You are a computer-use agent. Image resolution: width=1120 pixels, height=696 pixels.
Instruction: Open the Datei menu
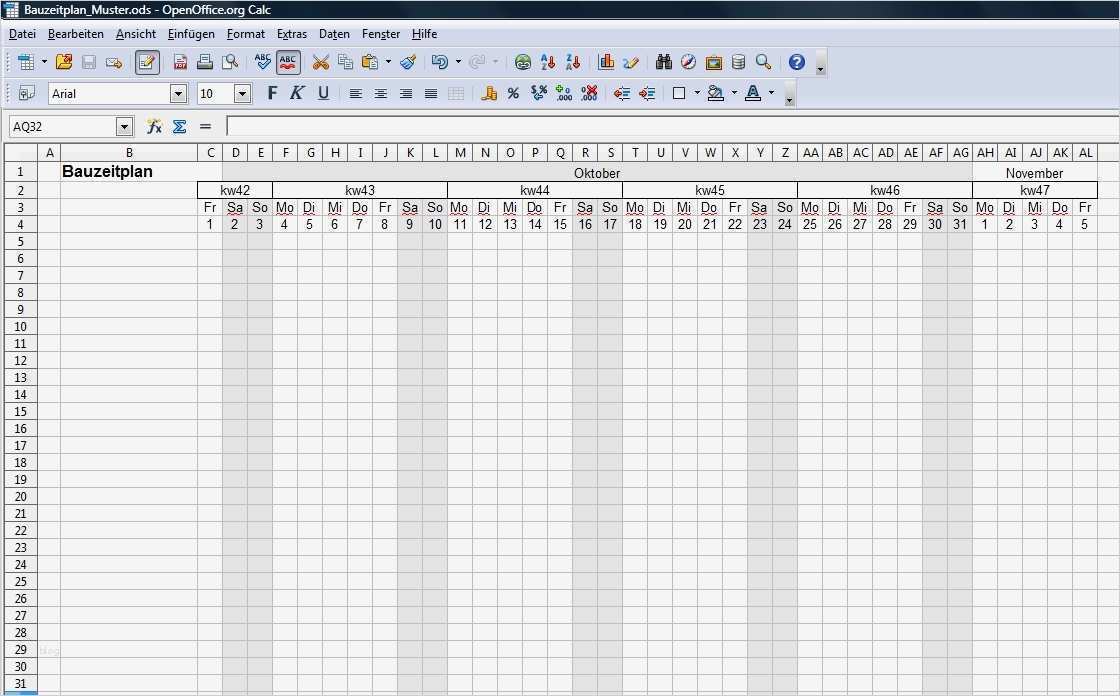pos(22,34)
